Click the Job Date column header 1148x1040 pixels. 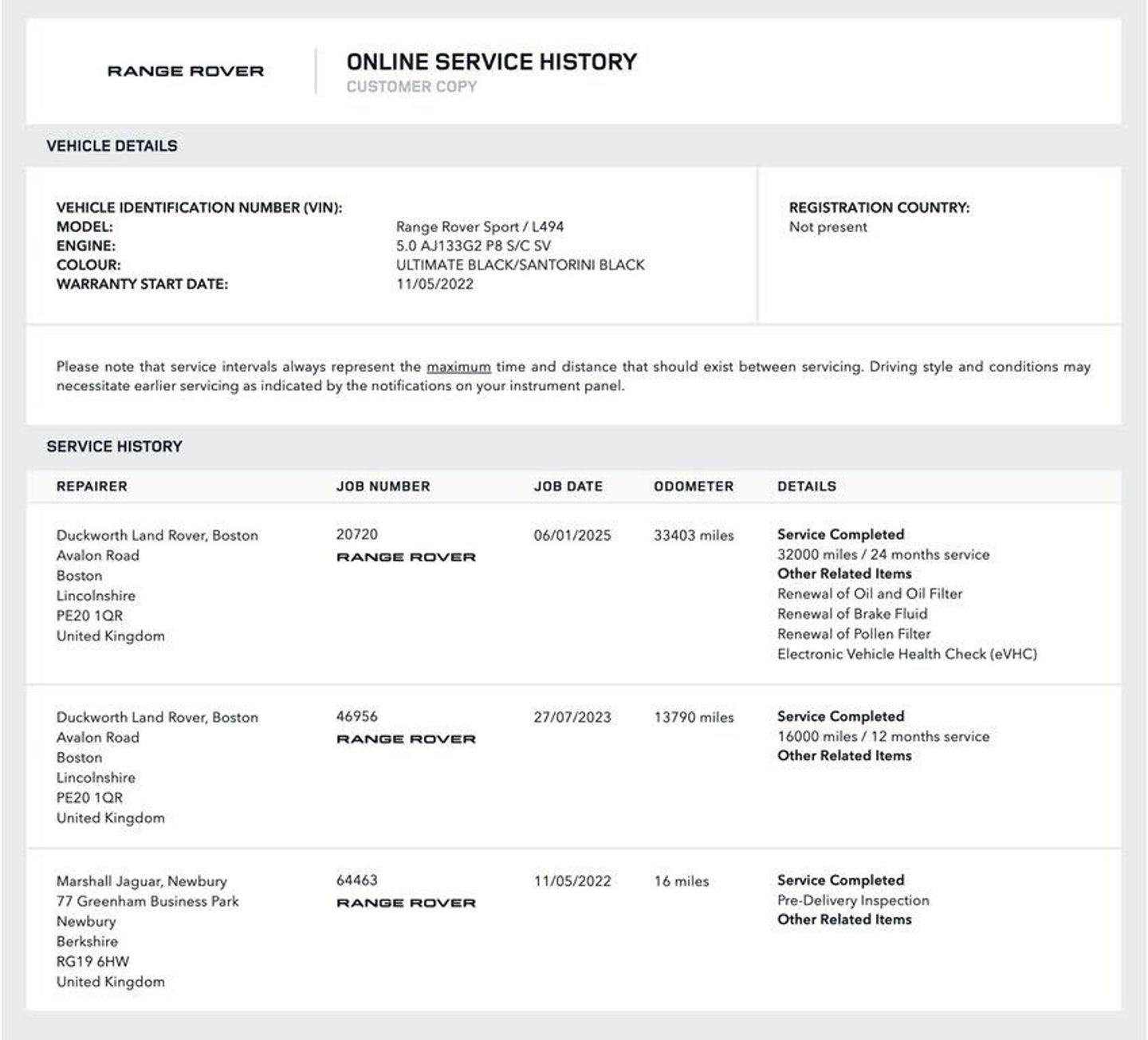pyautogui.click(x=568, y=487)
